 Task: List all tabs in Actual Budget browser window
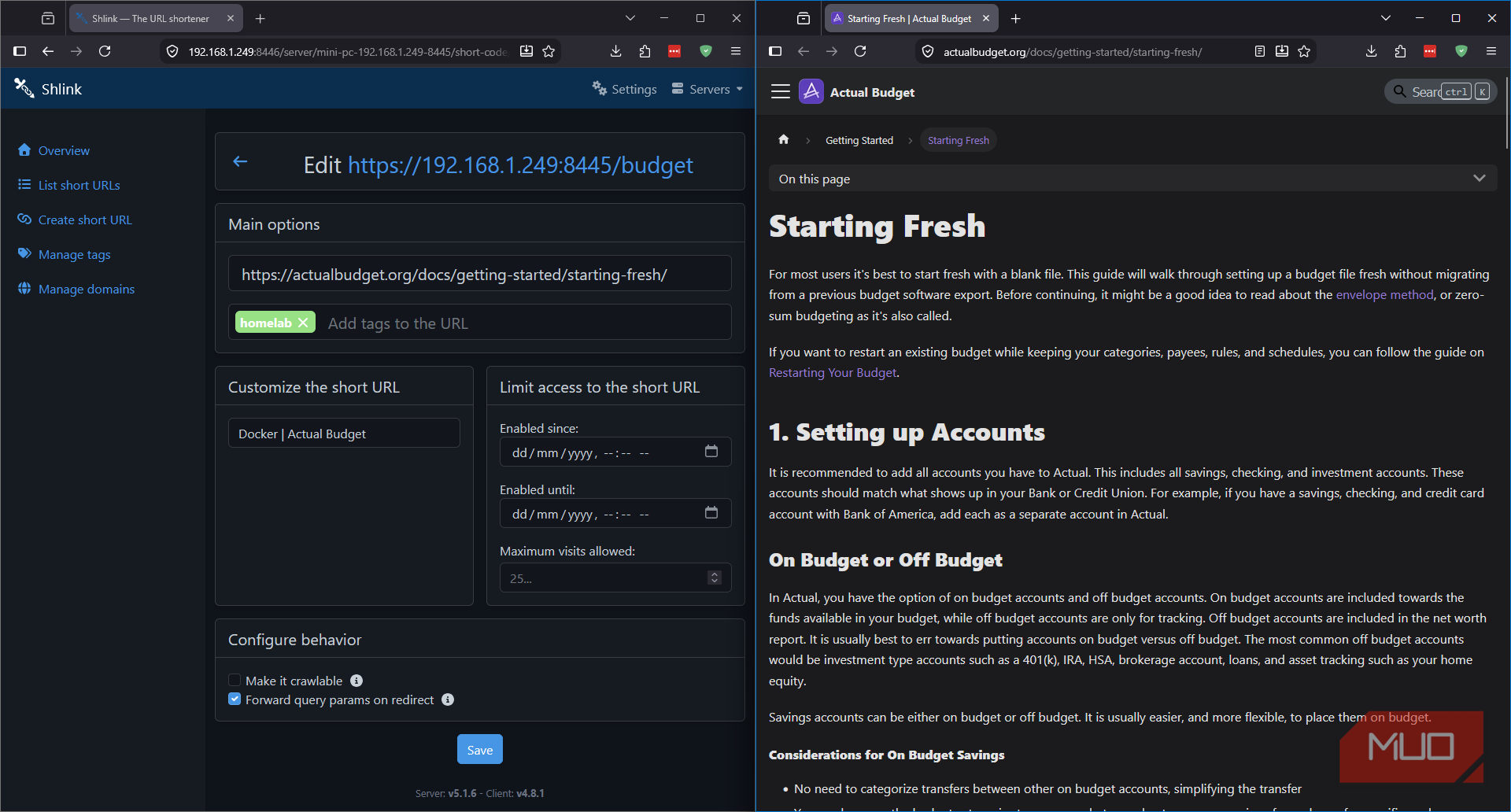pyautogui.click(x=1386, y=18)
